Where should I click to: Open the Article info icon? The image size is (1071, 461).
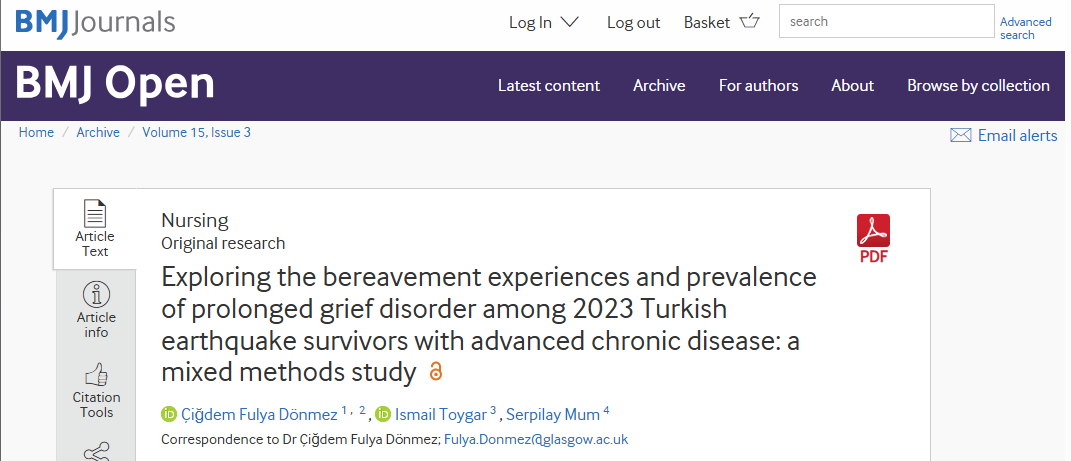point(96,295)
